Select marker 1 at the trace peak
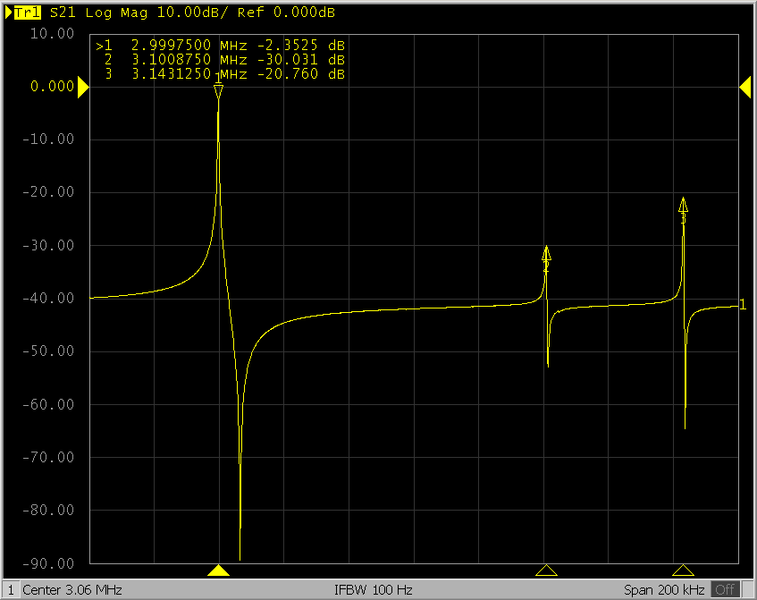The image size is (757, 600). click(218, 92)
